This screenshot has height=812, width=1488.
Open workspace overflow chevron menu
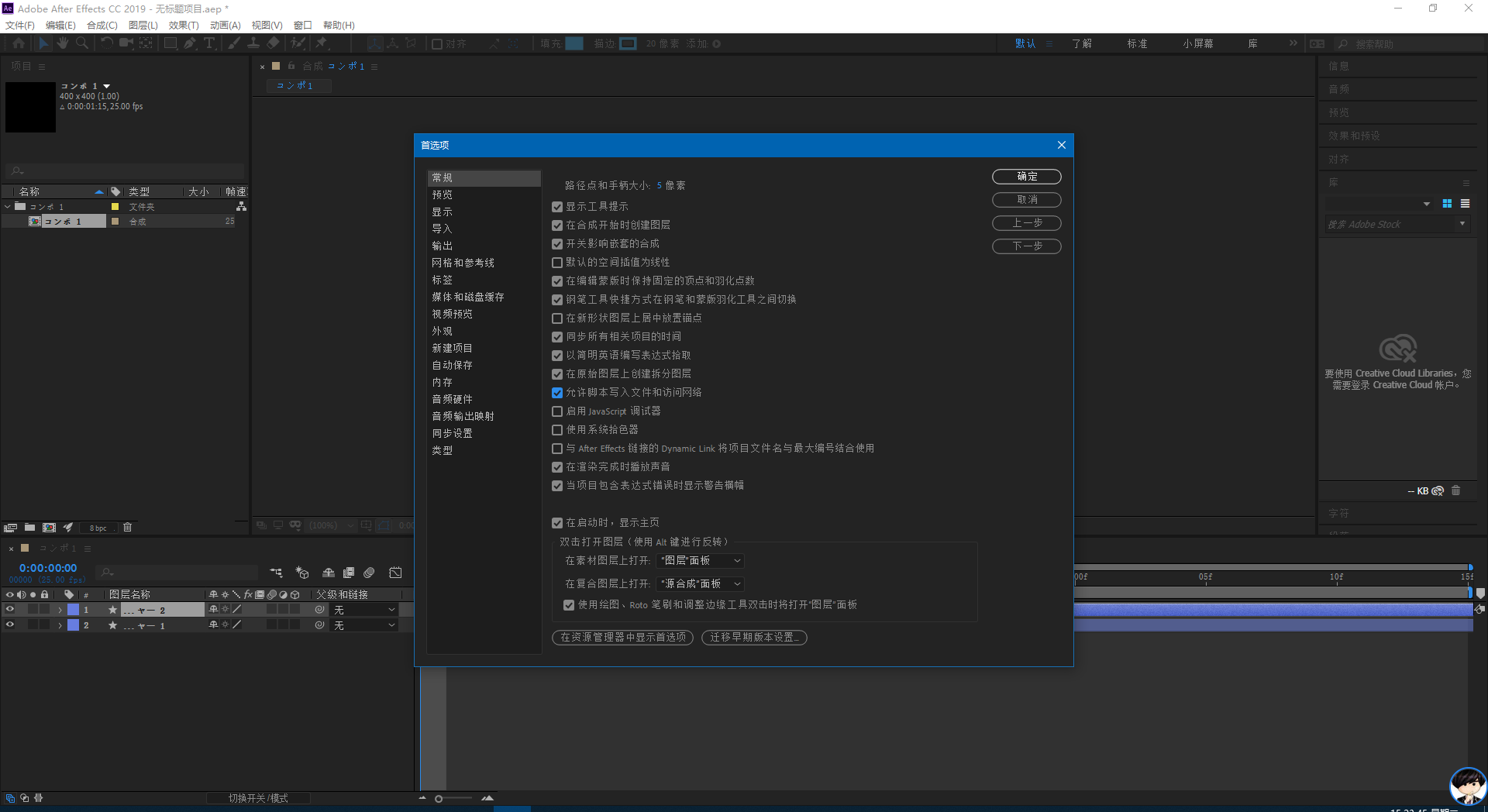click(1293, 43)
